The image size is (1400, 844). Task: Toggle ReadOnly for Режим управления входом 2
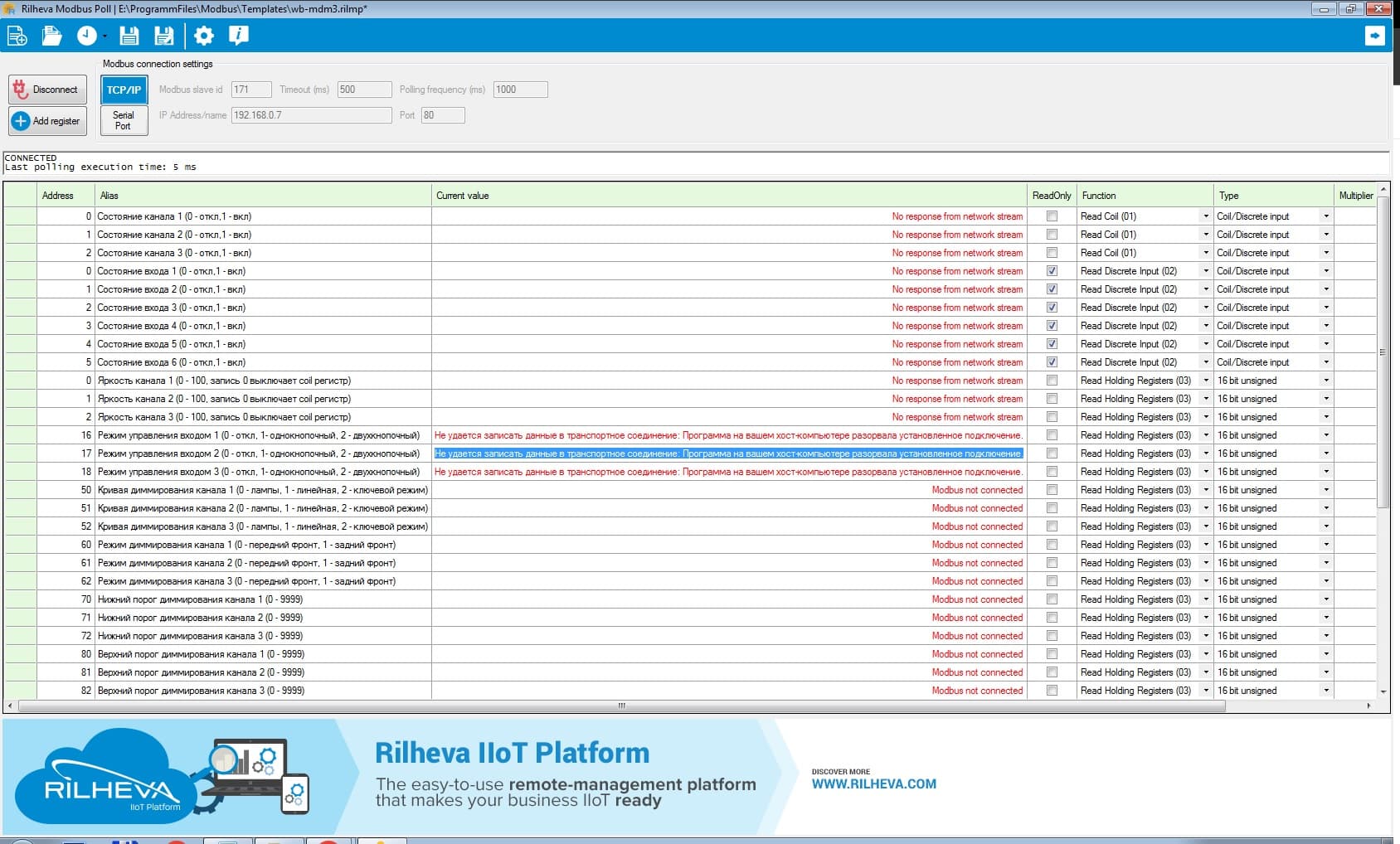pyautogui.click(x=1052, y=454)
